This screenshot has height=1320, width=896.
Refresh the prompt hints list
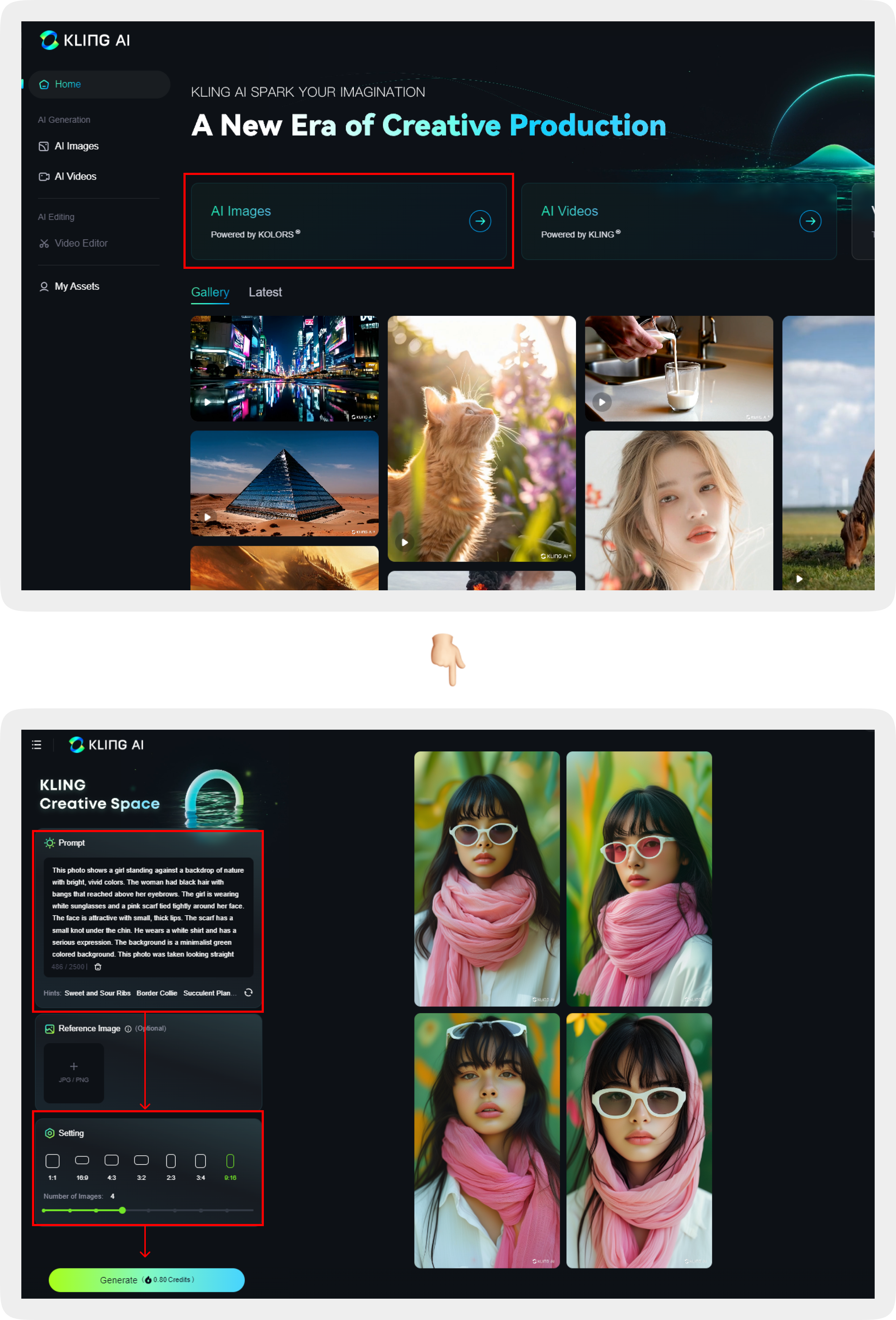pyautogui.click(x=248, y=992)
